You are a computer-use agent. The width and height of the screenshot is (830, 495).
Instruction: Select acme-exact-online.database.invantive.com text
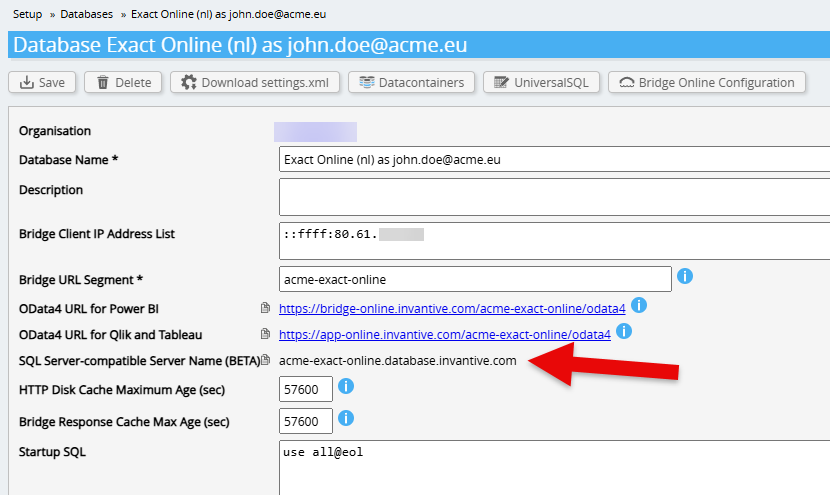pos(398,361)
